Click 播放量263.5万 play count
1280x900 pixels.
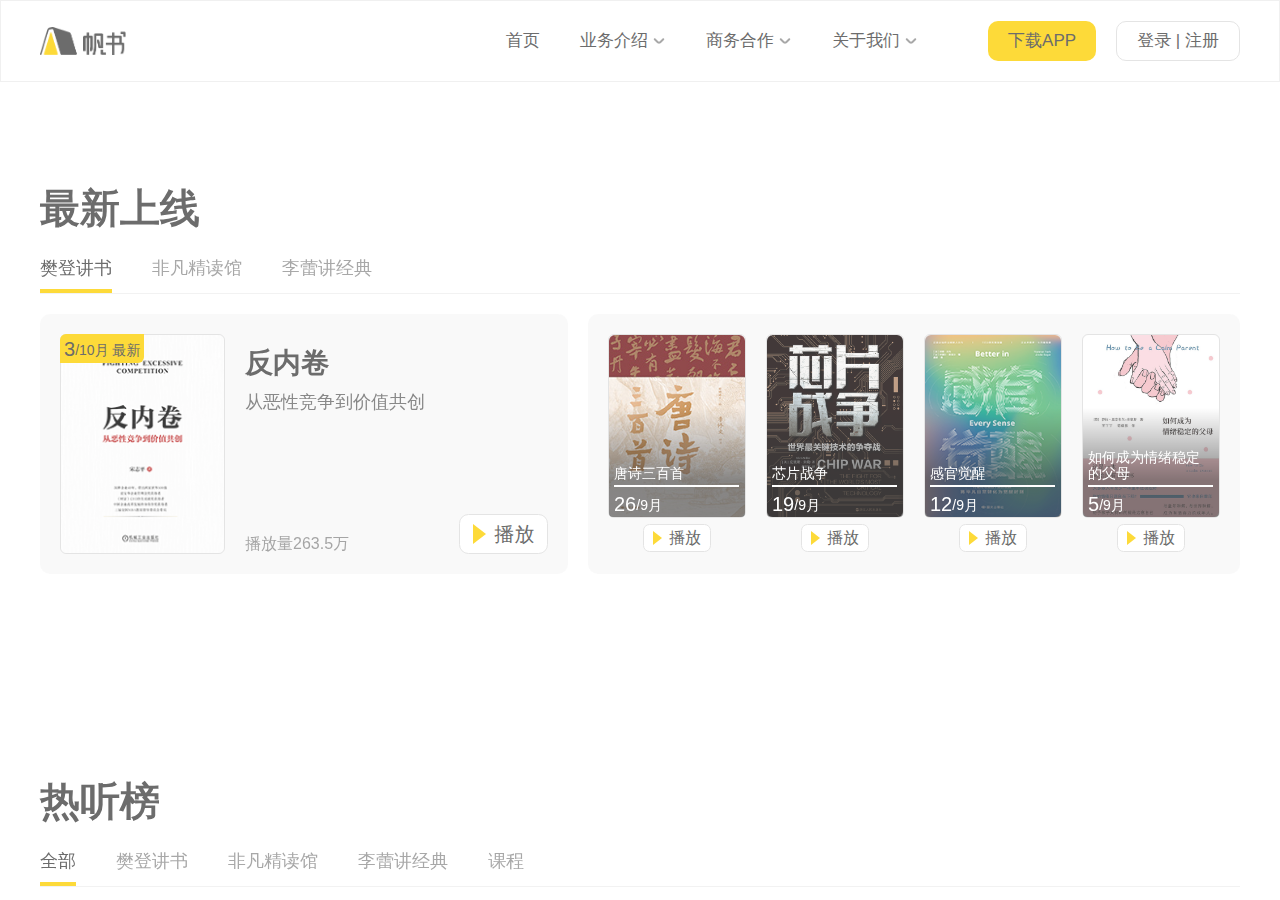[x=297, y=544]
